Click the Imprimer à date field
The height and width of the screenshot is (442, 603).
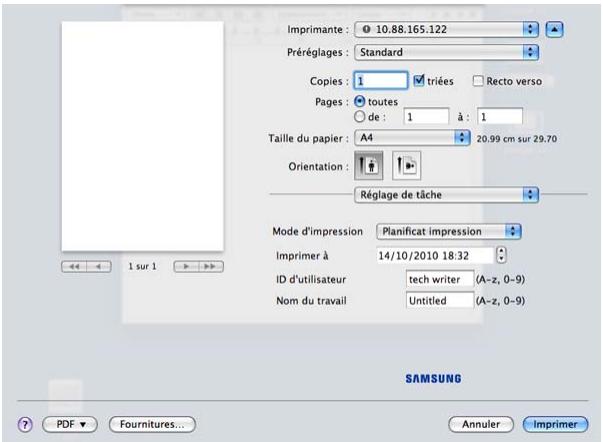tap(435, 255)
